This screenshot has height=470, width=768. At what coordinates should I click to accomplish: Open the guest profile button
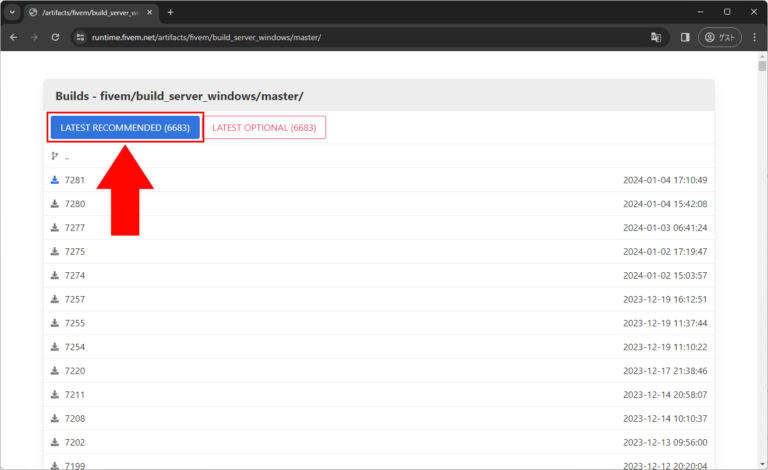[720, 37]
